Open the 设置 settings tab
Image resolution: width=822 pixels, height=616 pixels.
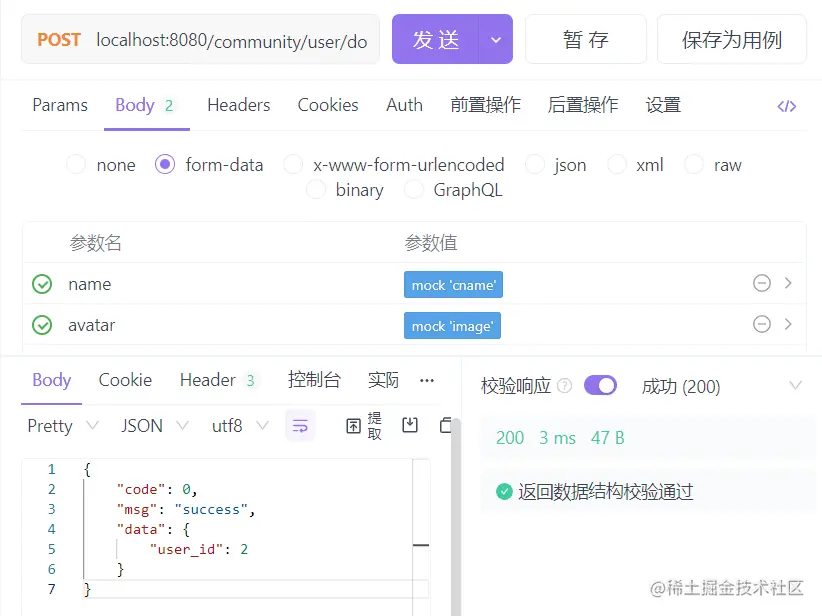tap(663, 105)
